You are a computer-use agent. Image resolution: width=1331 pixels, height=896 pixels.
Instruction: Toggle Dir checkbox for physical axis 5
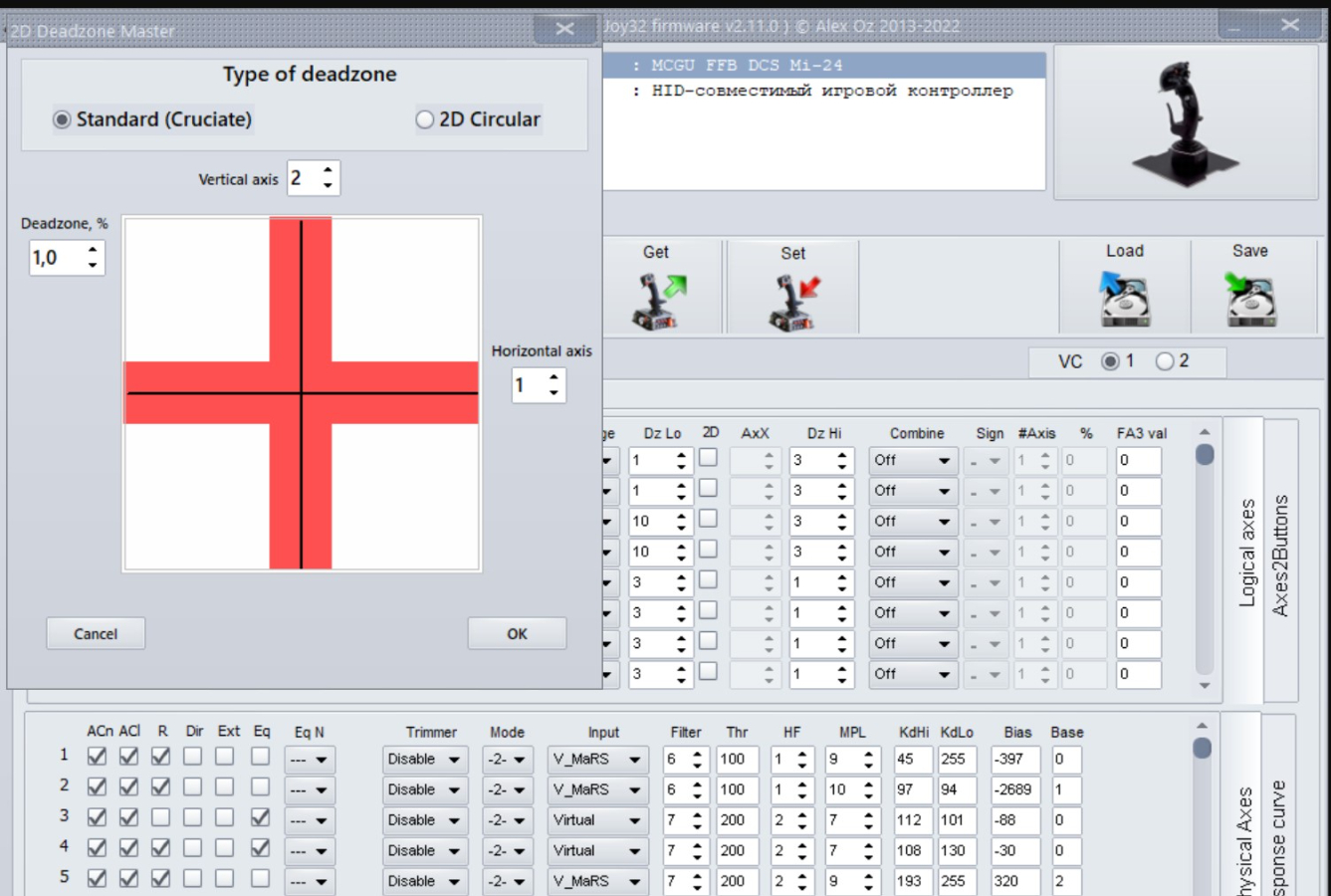192,880
